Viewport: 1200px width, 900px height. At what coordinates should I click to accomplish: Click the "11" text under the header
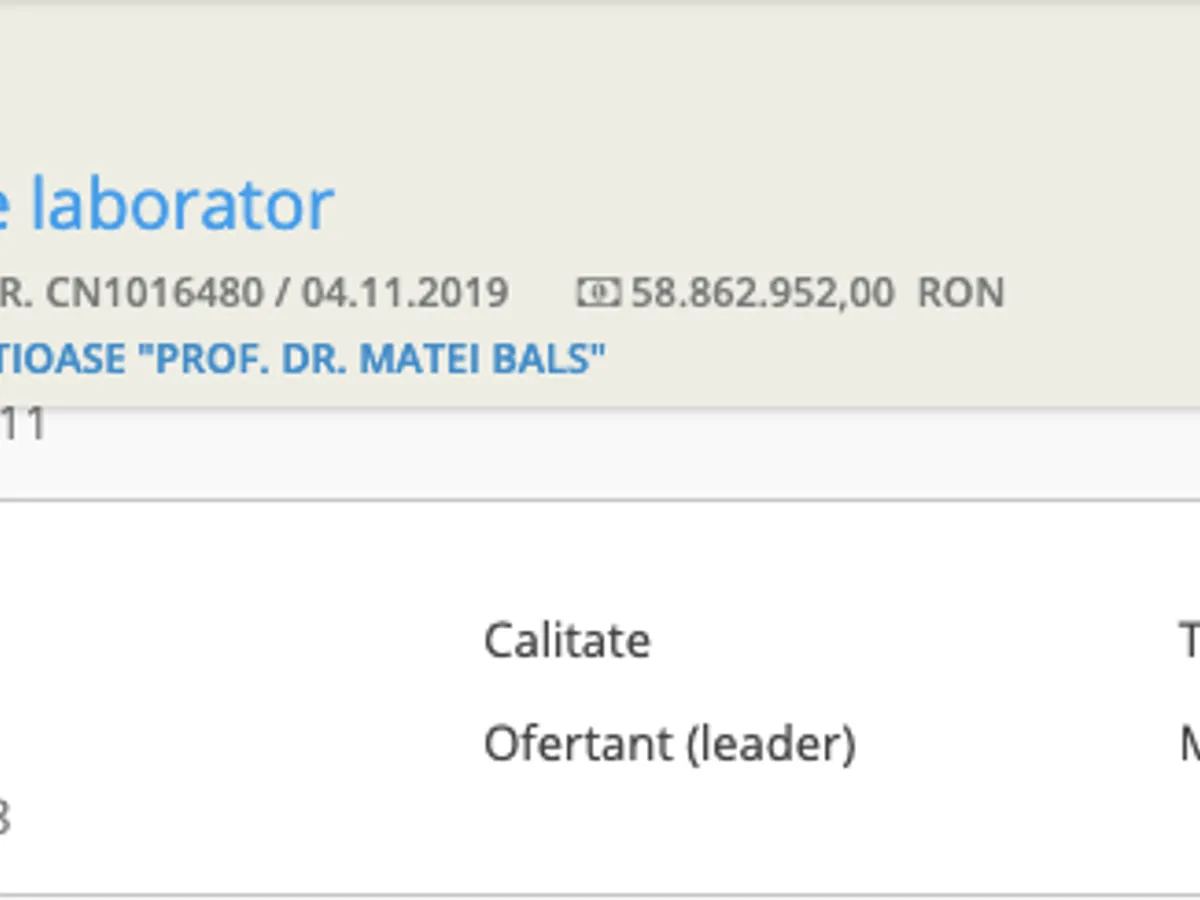click(x=22, y=425)
